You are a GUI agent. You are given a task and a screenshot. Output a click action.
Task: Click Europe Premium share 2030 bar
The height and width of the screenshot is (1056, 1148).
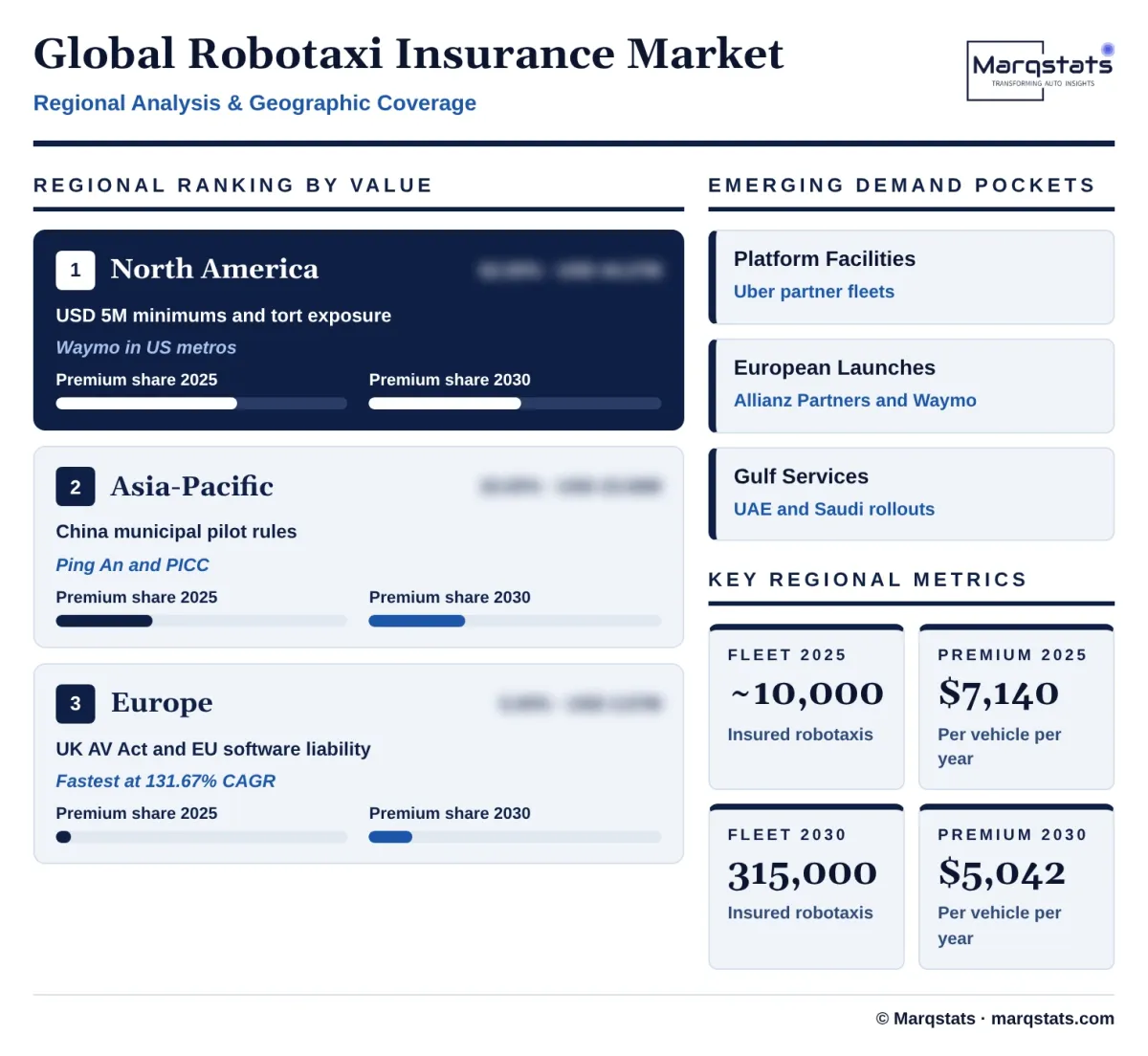pos(515,837)
